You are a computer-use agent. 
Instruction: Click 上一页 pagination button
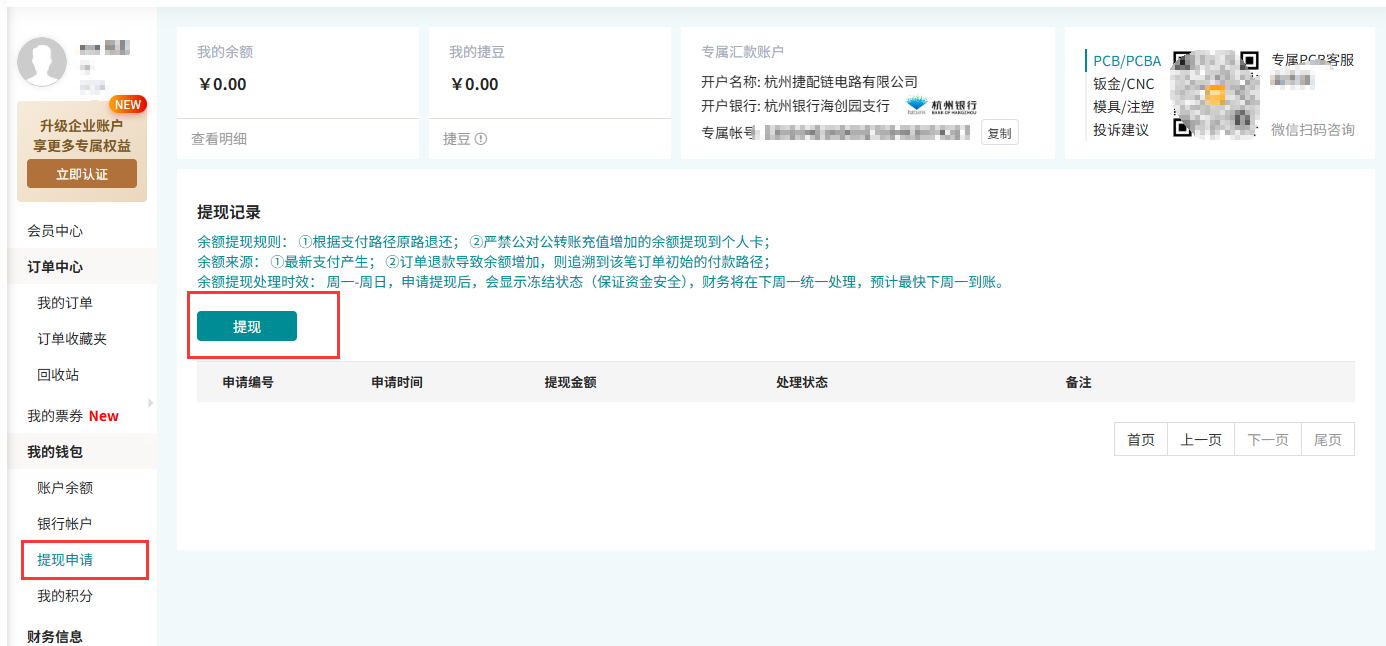coord(1201,440)
